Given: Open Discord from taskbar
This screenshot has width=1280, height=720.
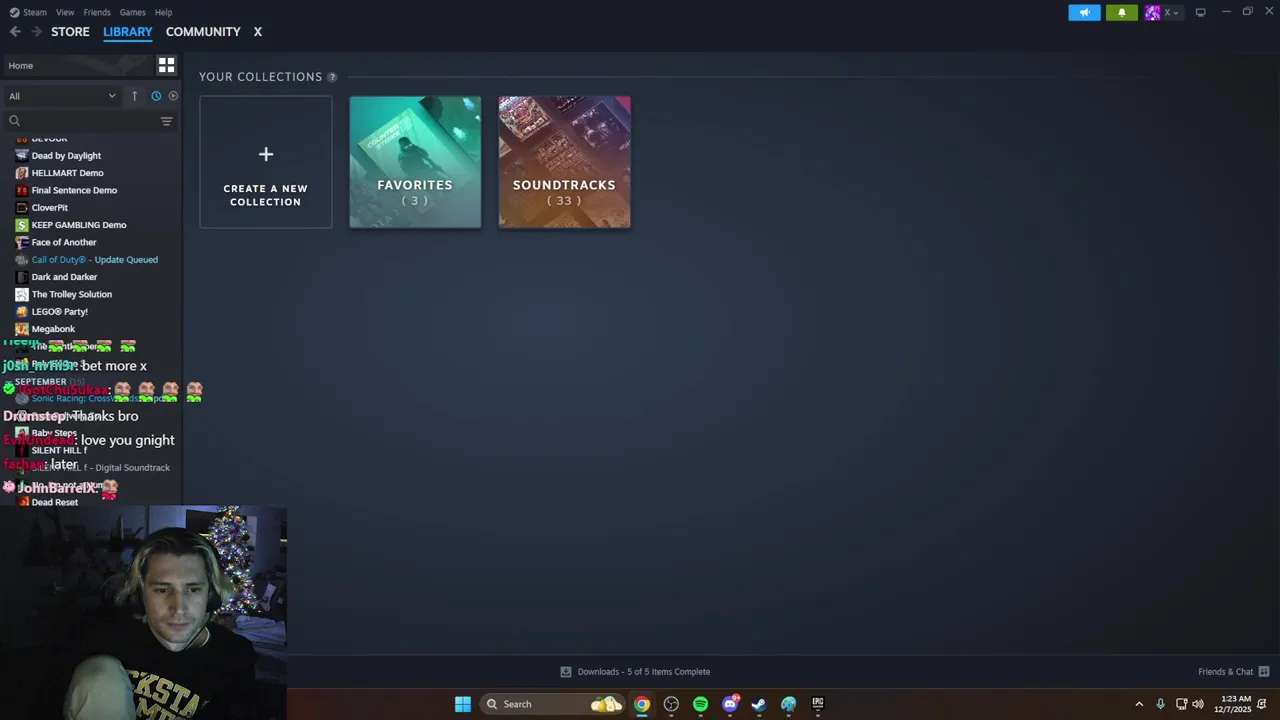Looking at the screenshot, I should [x=730, y=704].
